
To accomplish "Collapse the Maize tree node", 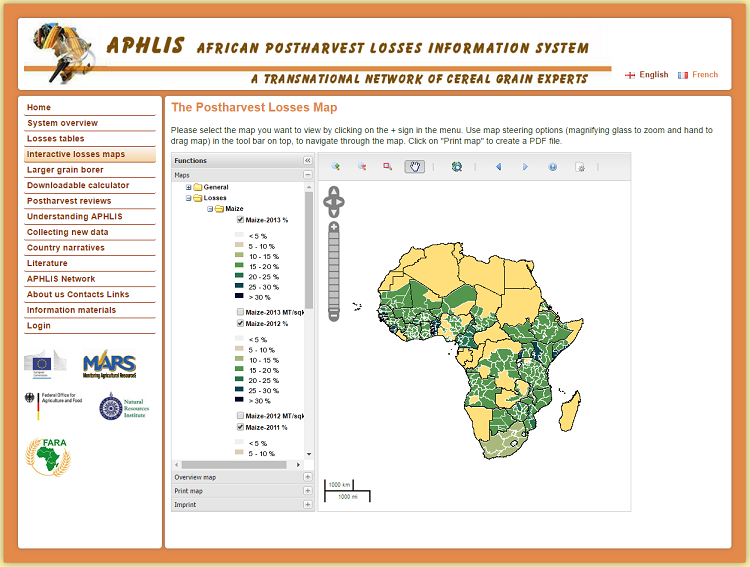I will 210,209.
